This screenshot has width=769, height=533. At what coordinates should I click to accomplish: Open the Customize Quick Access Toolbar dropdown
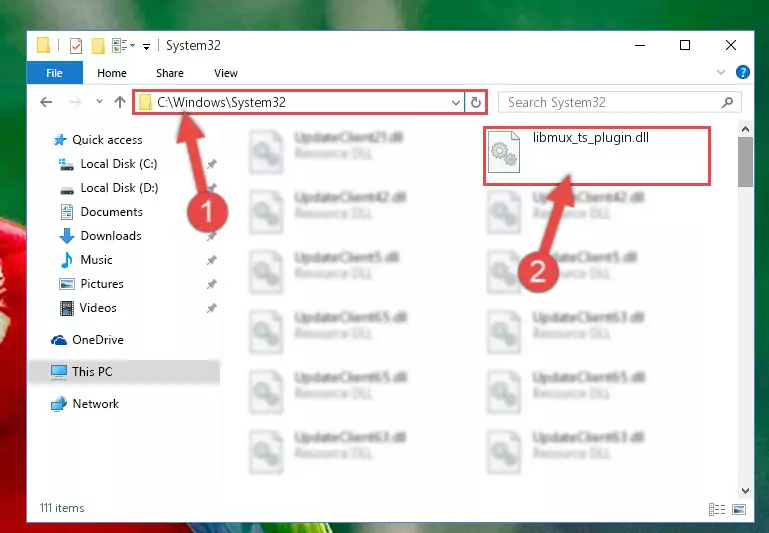pyautogui.click(x=146, y=47)
